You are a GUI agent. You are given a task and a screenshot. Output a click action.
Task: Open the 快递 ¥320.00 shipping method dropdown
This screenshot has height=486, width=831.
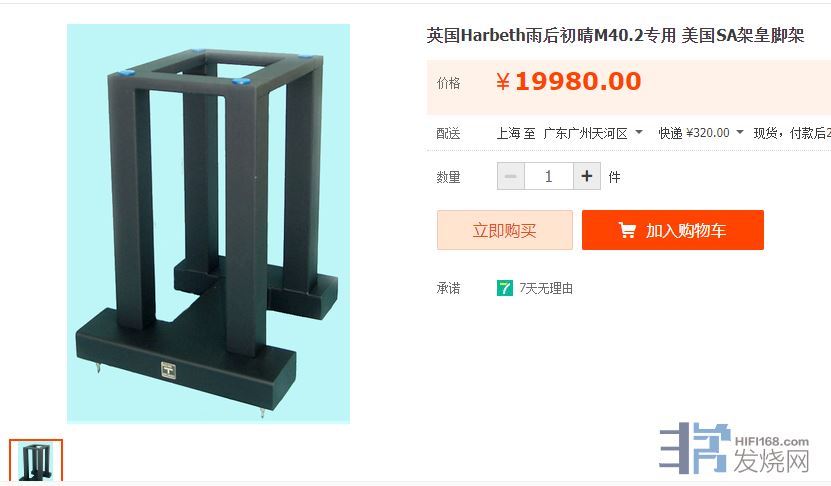pos(740,132)
